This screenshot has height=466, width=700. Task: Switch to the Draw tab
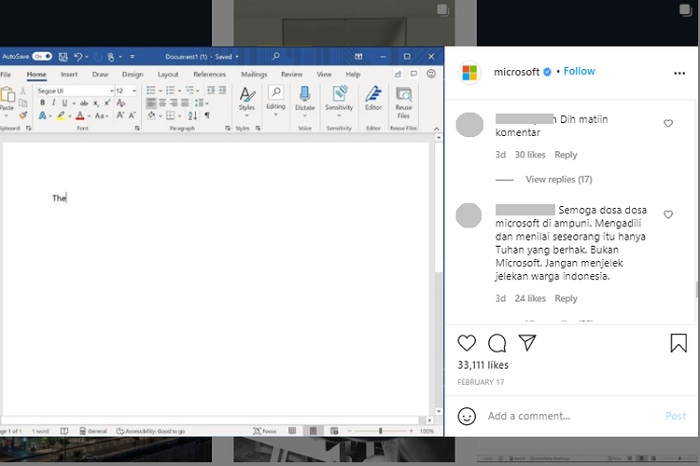pos(100,75)
